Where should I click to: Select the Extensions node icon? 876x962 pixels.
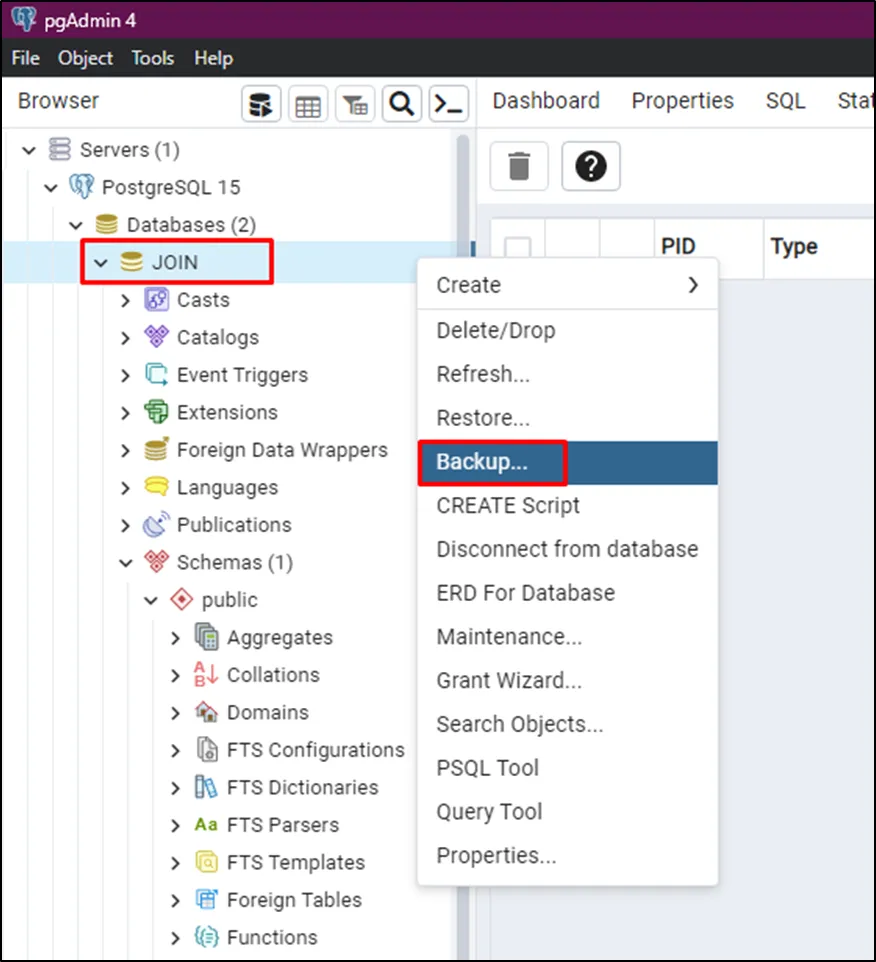click(x=156, y=412)
